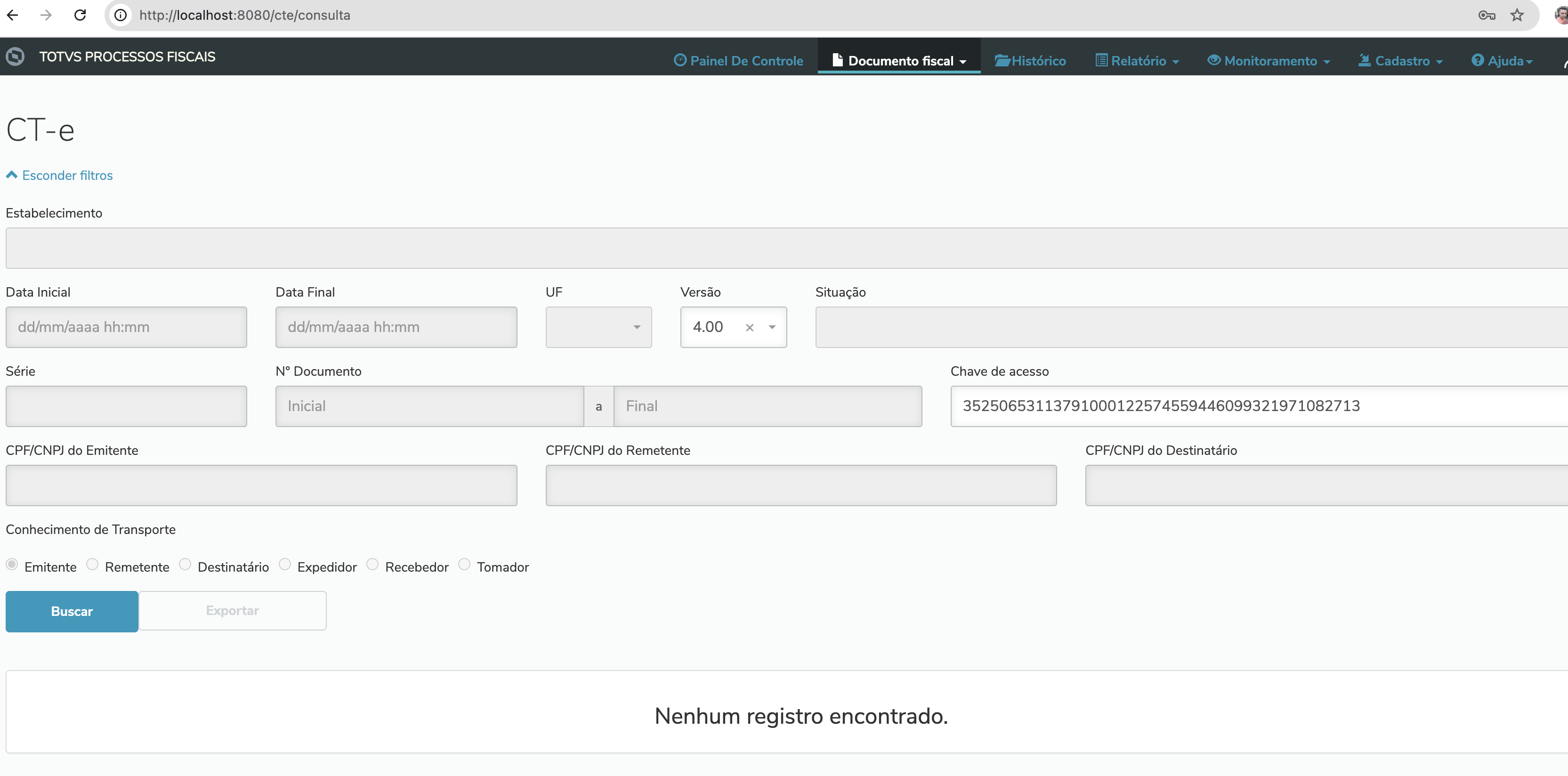The height and width of the screenshot is (776, 1568).
Task: Go to Painel De Controle link
Action: pos(738,61)
